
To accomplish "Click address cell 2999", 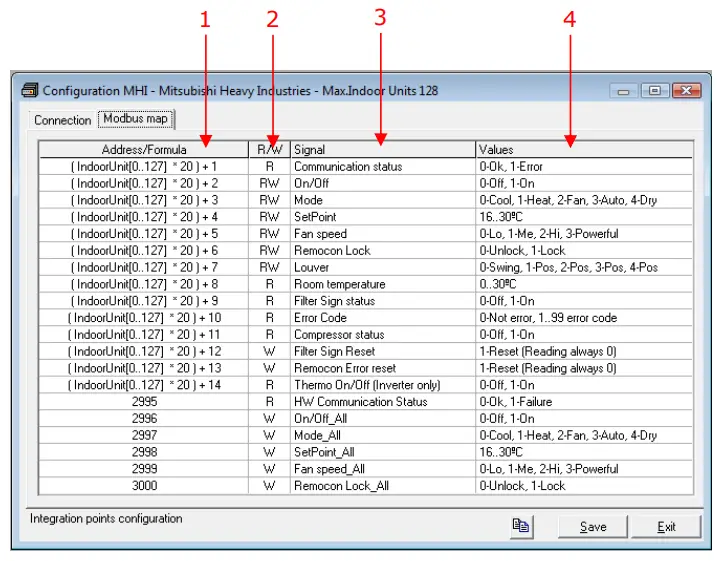I will [x=144, y=469].
